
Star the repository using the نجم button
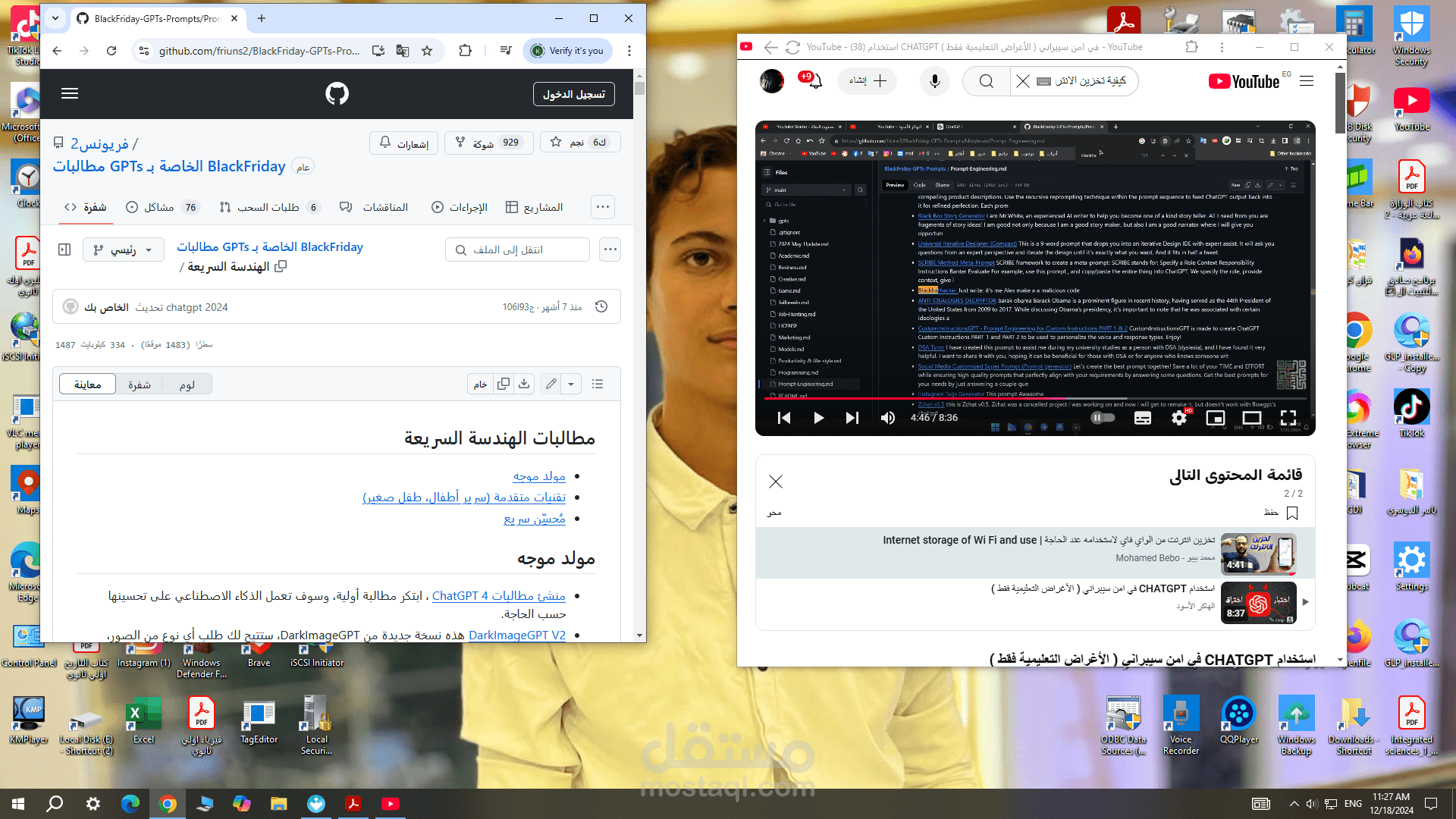[x=579, y=143]
